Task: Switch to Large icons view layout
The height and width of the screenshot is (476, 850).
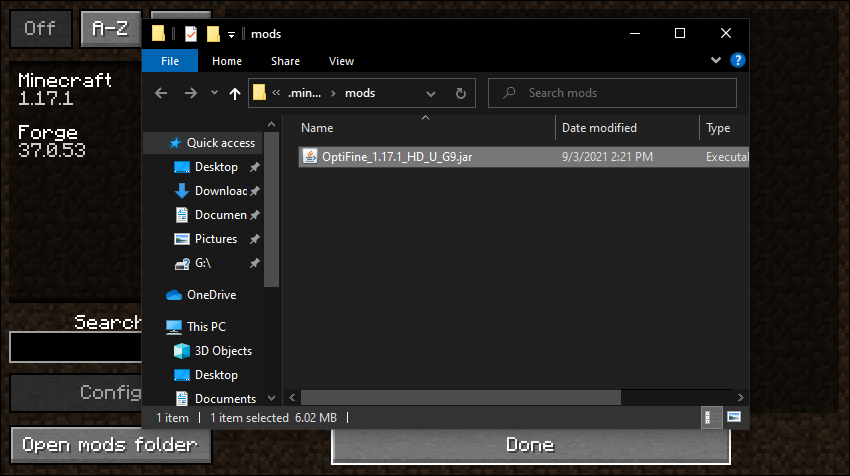Action: pos(734,417)
